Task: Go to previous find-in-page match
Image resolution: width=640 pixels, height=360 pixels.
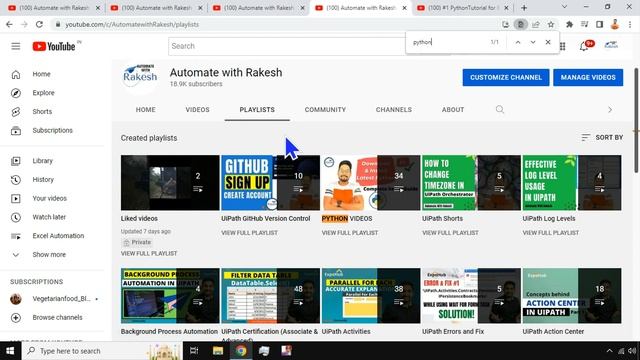Action: coord(518,42)
